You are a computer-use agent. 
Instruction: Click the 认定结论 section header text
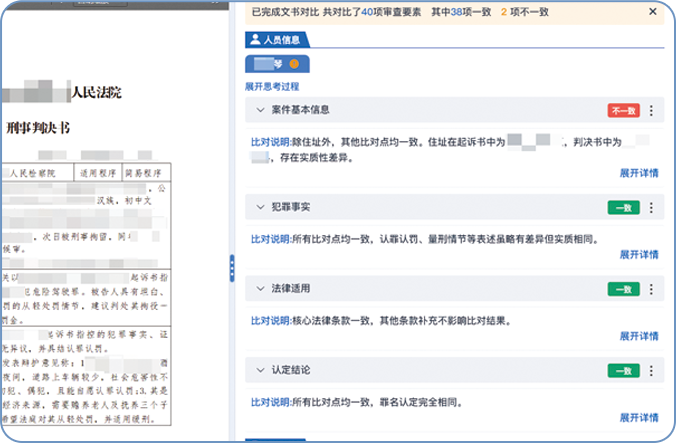click(x=291, y=370)
